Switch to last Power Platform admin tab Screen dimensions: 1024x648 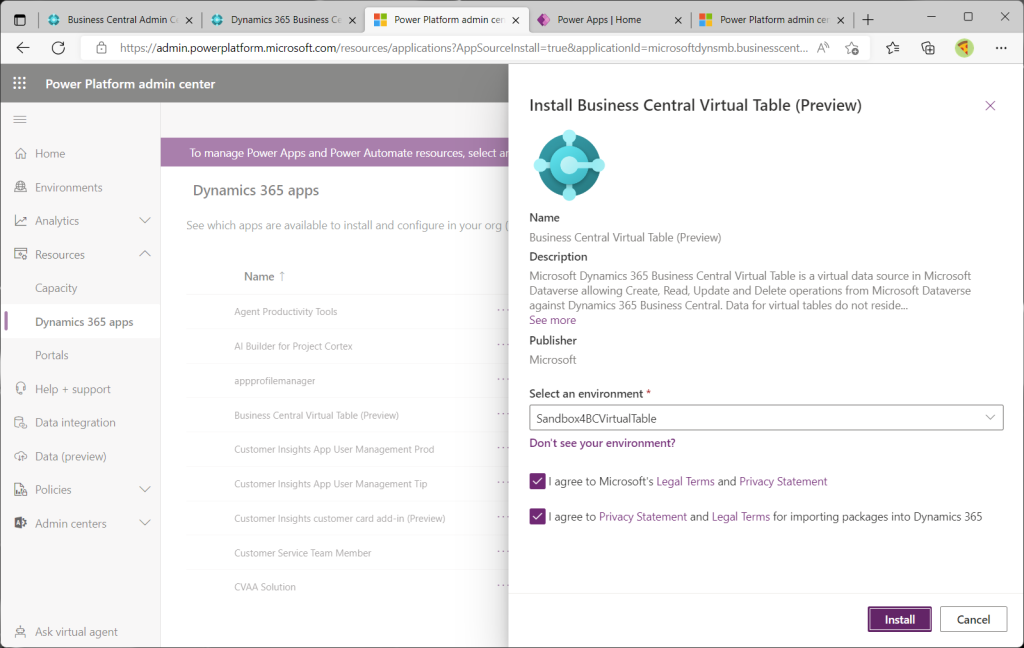click(772, 20)
